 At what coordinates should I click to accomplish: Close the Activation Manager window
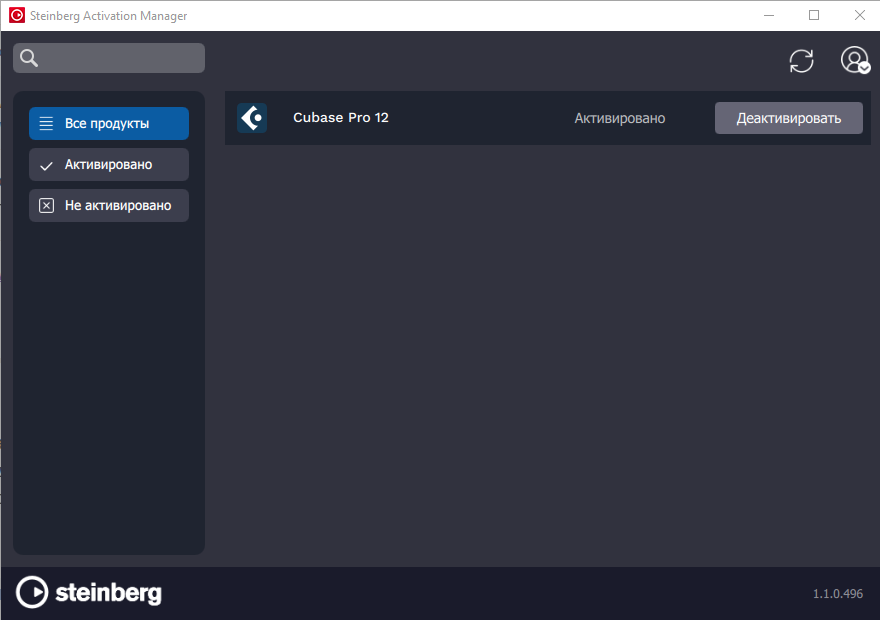tap(860, 15)
